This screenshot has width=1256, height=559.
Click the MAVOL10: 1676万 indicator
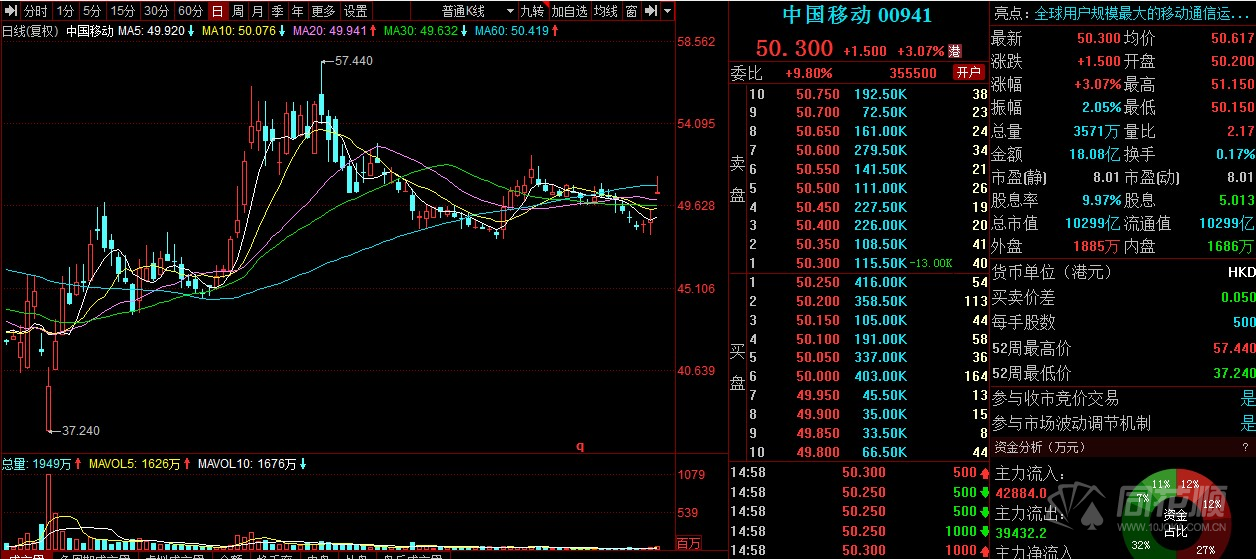(252, 464)
